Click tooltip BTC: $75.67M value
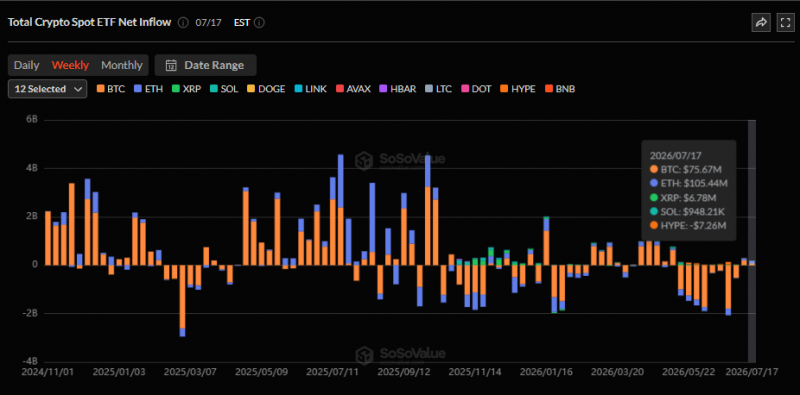 (x=691, y=169)
